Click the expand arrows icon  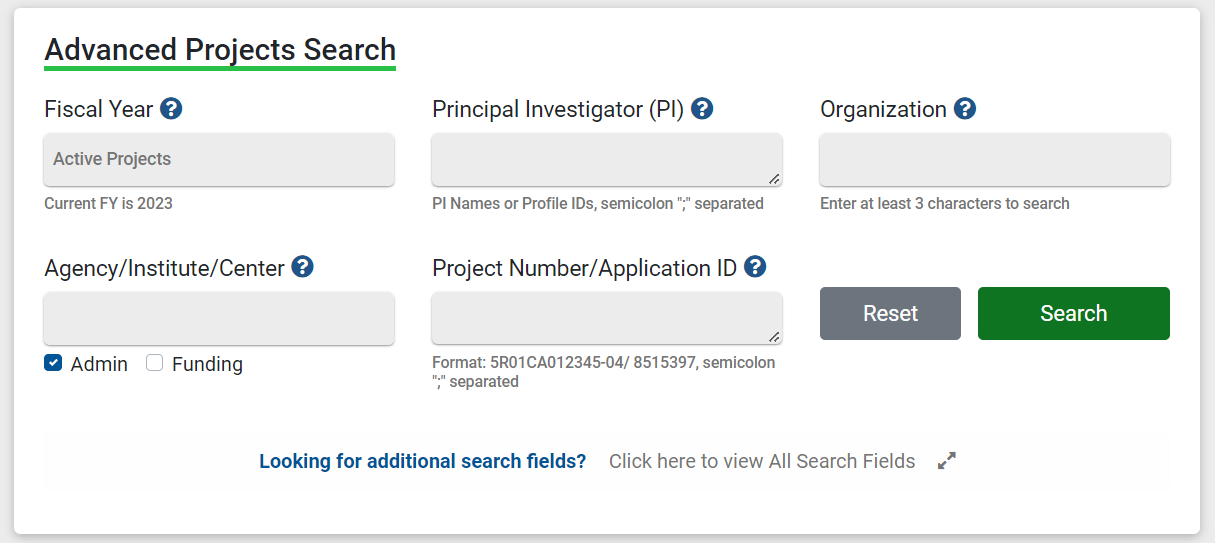click(x=947, y=461)
